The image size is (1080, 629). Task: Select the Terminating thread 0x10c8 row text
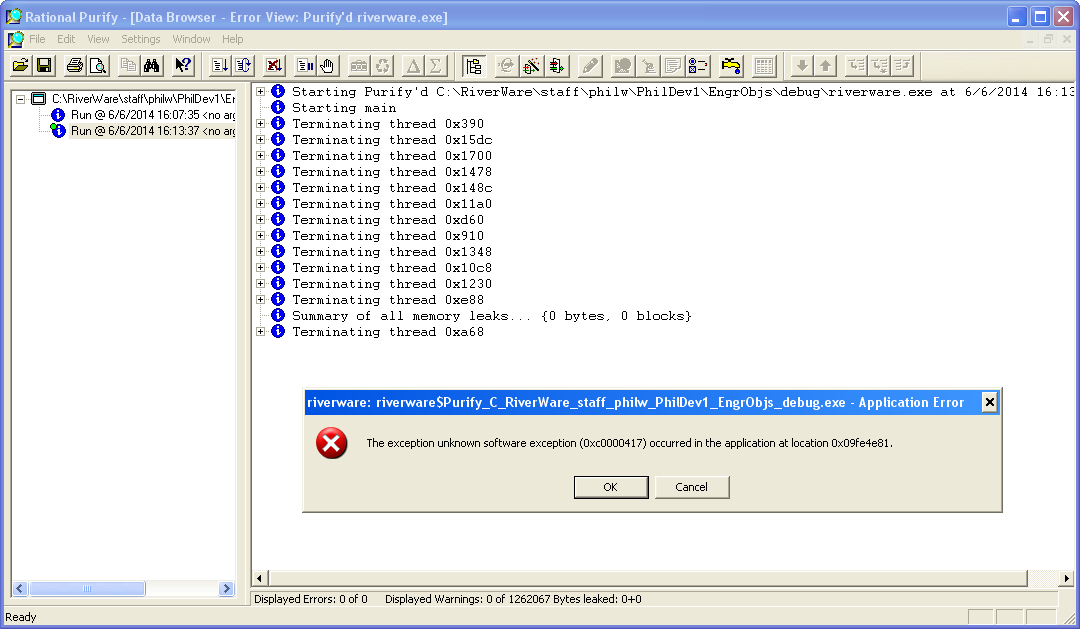coord(392,267)
